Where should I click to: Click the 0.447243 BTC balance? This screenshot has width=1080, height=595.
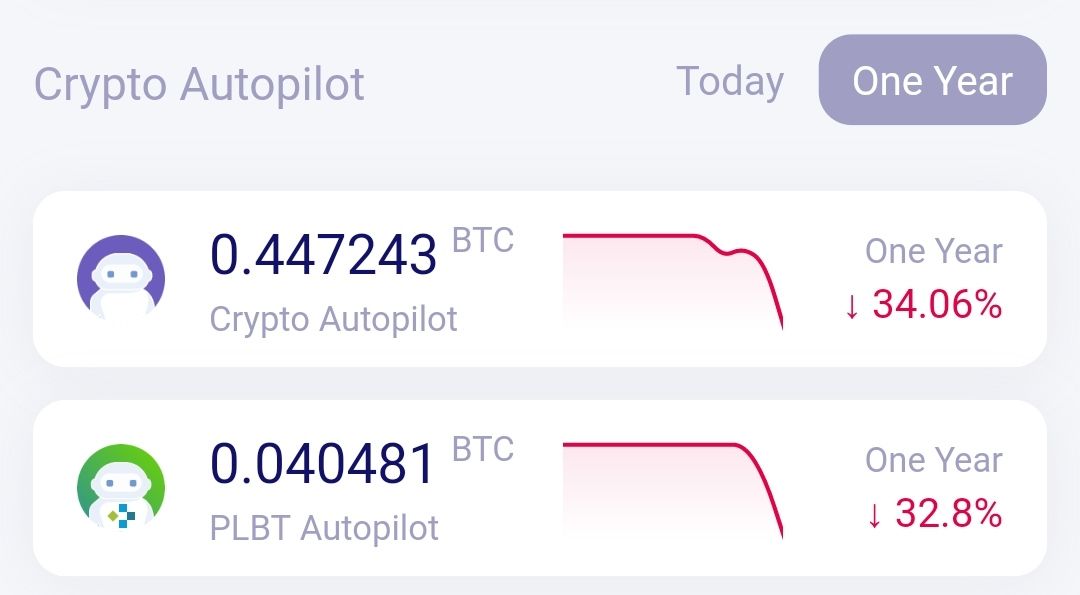[x=323, y=254]
